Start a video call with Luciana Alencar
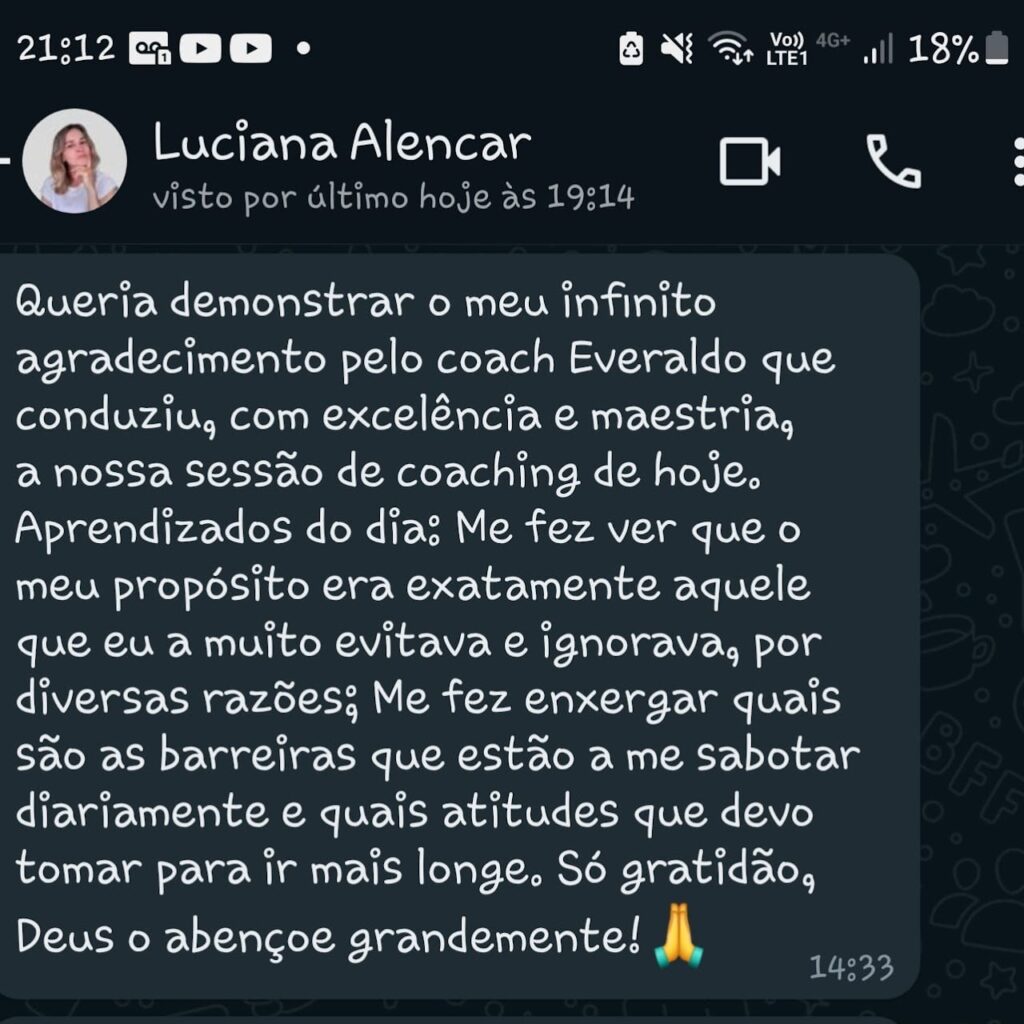1024x1024 pixels. point(750,161)
